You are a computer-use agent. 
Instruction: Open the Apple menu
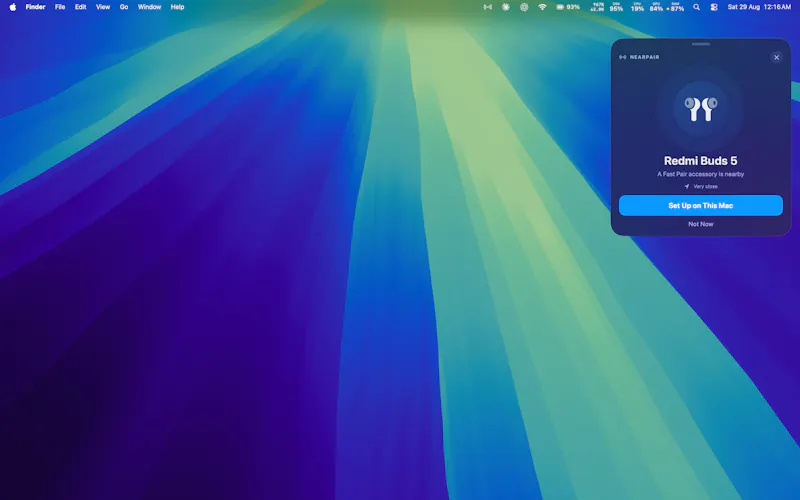coord(13,7)
